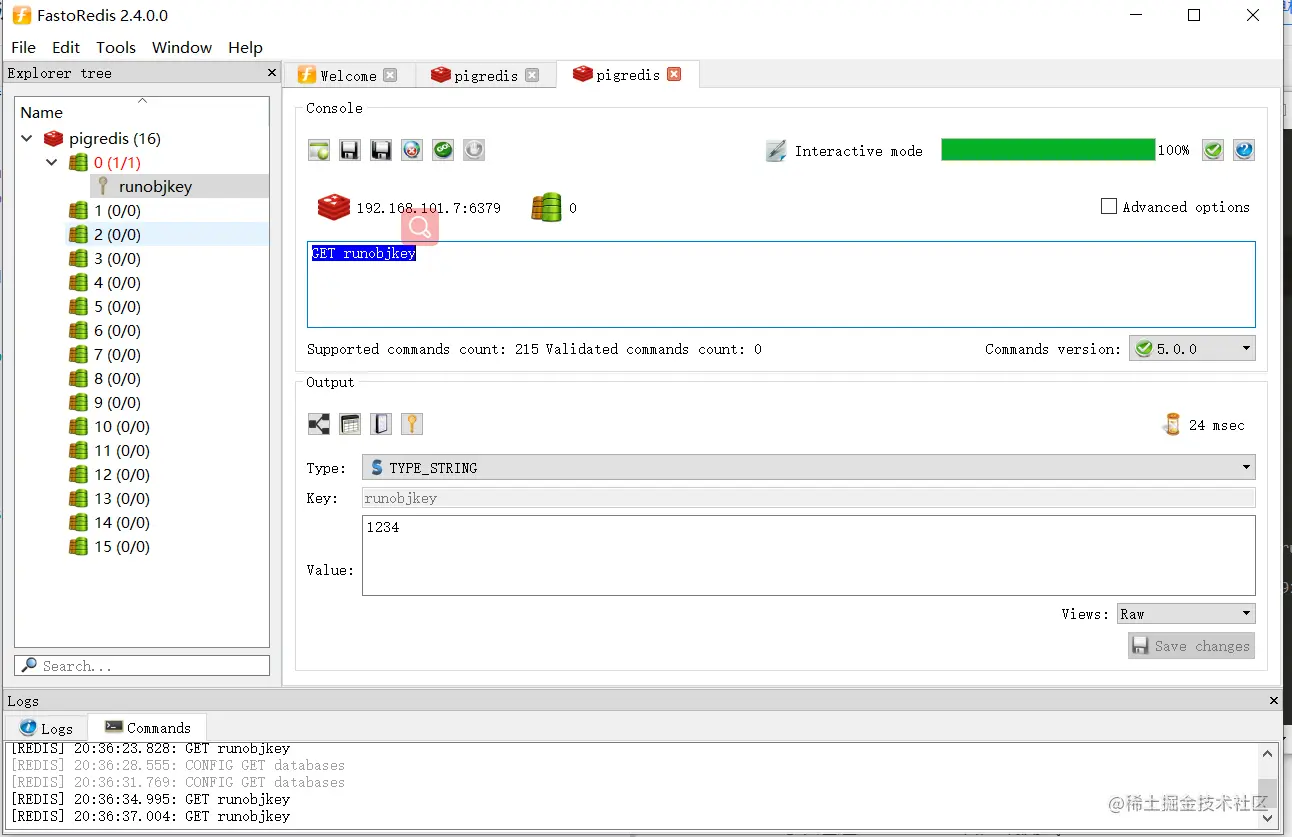This screenshot has height=837, width=1292.
Task: Collapse the pigredis (16) server node
Action: (x=27, y=138)
